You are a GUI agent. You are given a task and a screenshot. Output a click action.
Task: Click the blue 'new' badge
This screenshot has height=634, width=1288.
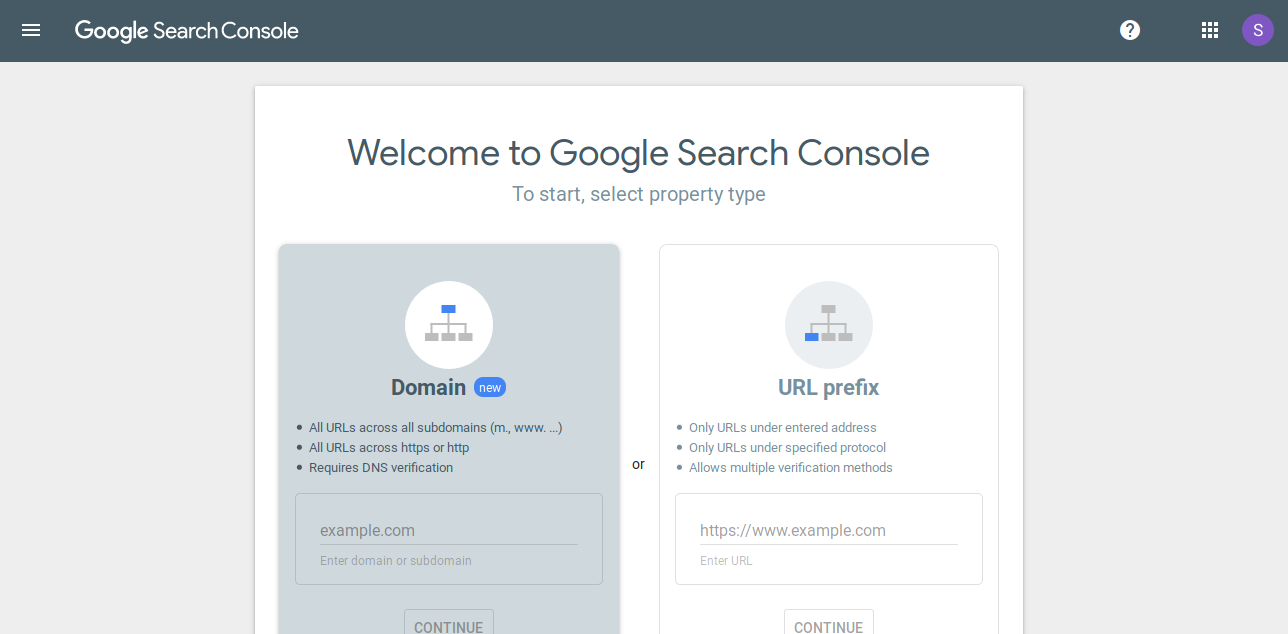click(x=490, y=388)
